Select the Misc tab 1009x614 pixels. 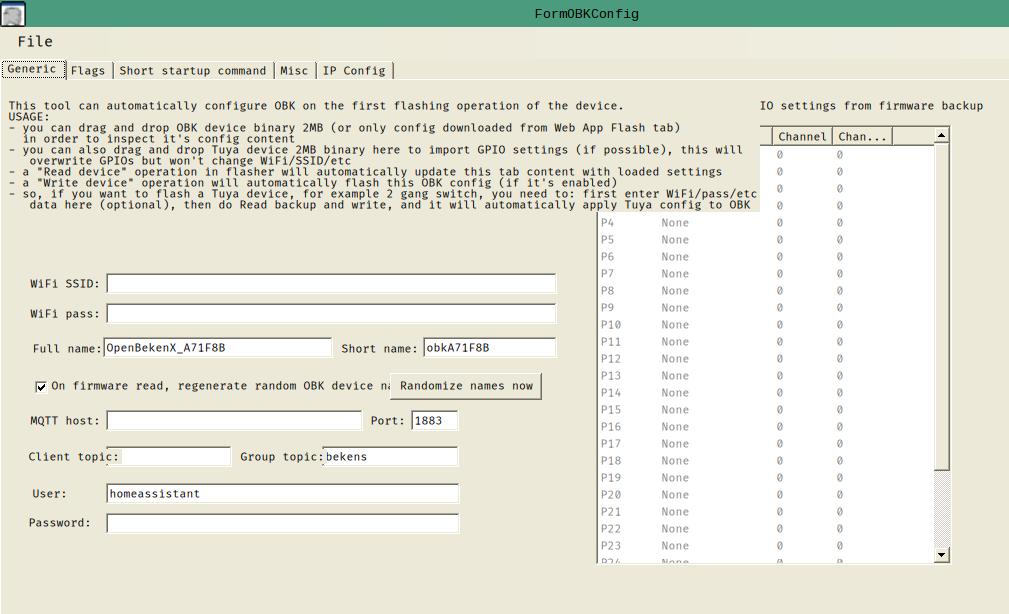tap(294, 71)
